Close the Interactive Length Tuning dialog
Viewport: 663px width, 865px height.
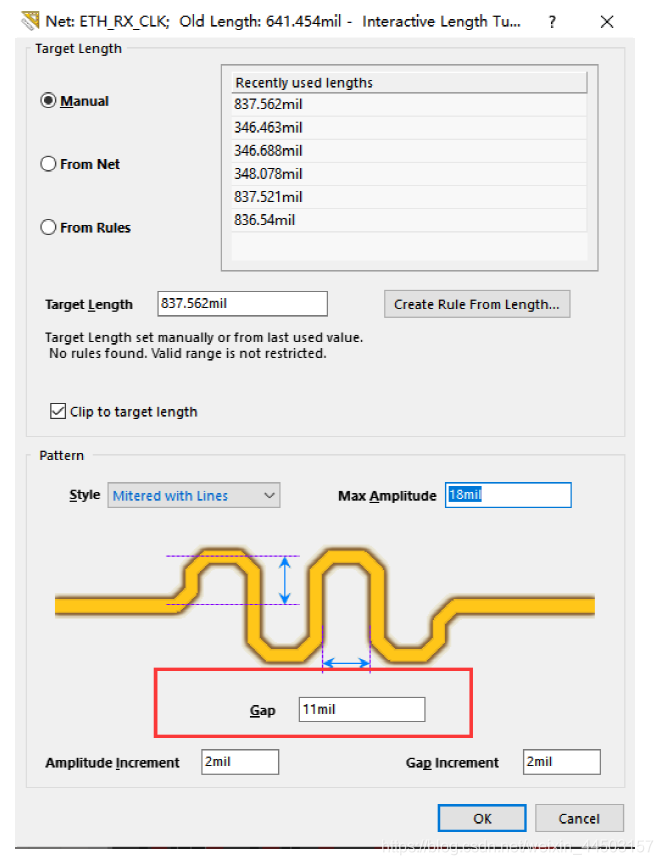pyautogui.click(x=607, y=21)
